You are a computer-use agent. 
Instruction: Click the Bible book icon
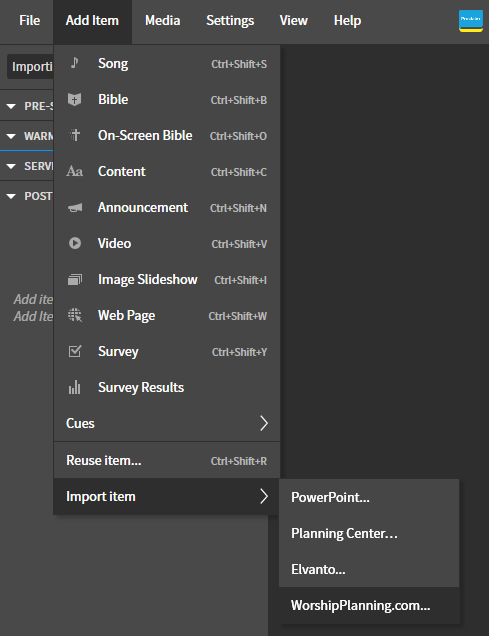75,99
